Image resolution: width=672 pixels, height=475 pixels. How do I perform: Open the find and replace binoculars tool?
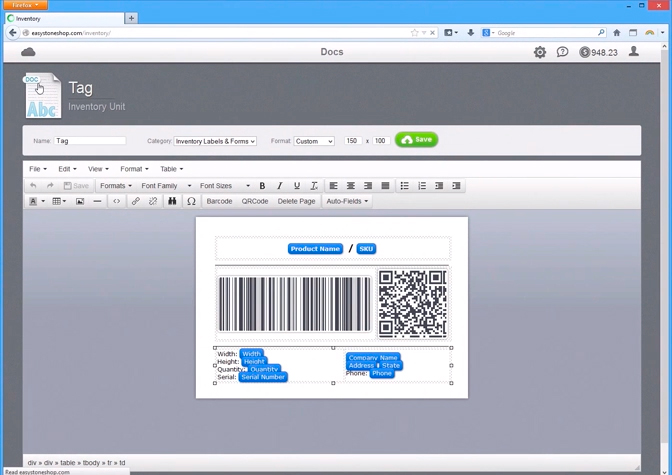(172, 201)
